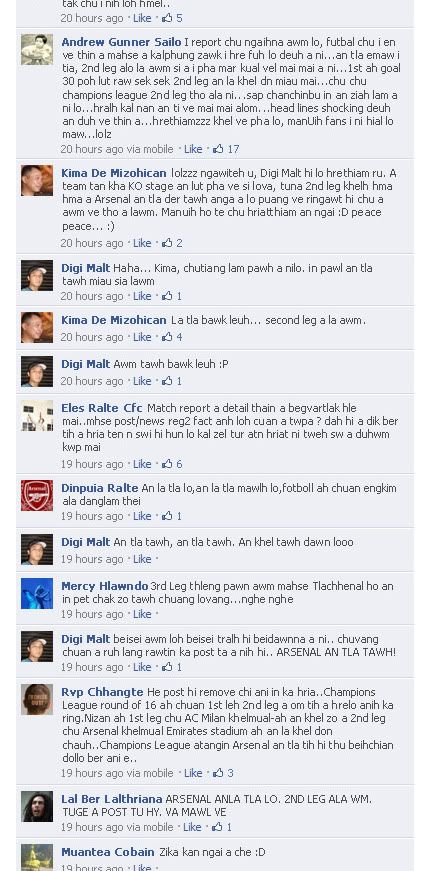The width and height of the screenshot is (439, 871).
Task: Click thumbs-up icon on Rvp Chhangte comment
Action: click(218, 773)
